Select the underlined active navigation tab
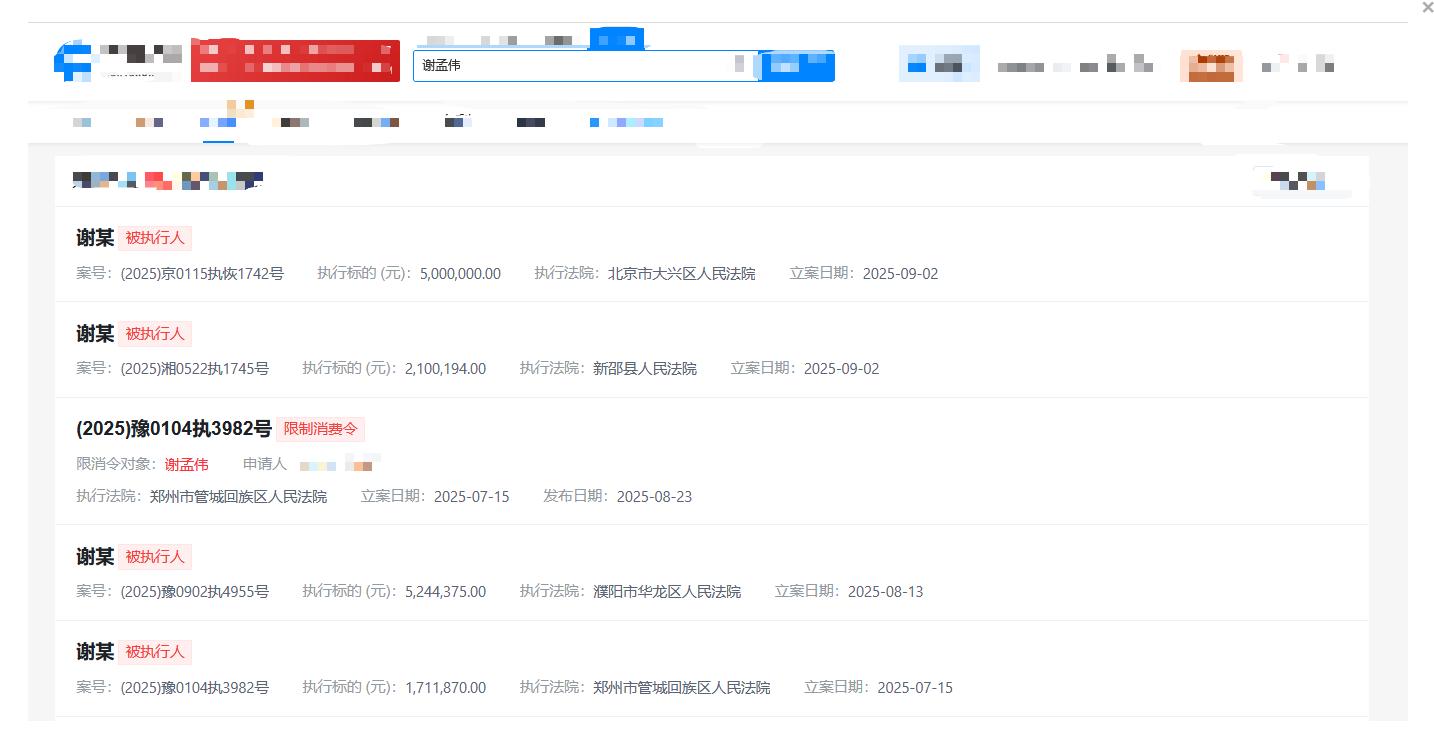1434x734 pixels. (218, 122)
